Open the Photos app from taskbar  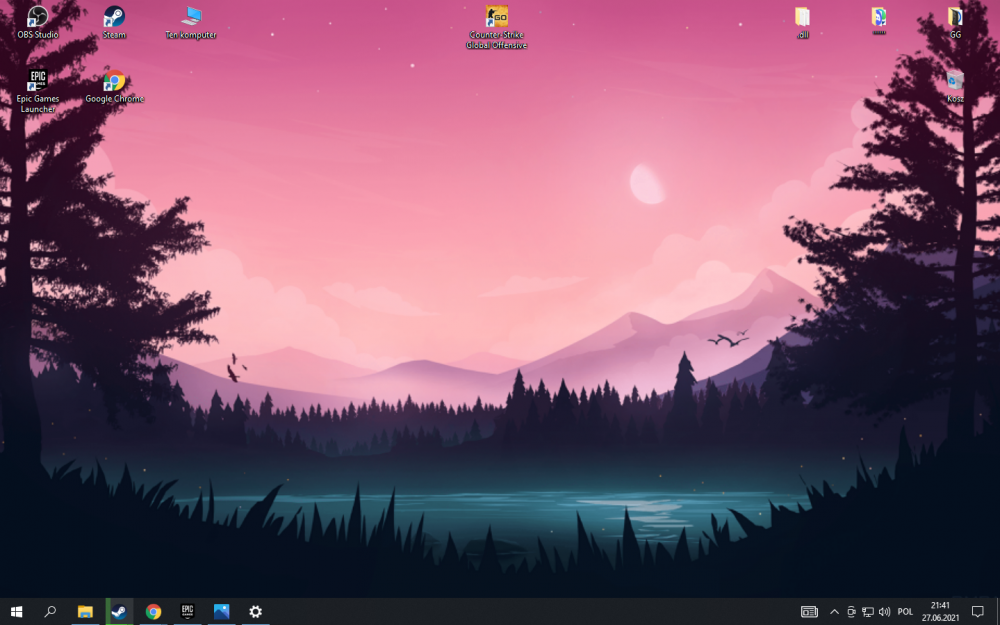(221, 612)
